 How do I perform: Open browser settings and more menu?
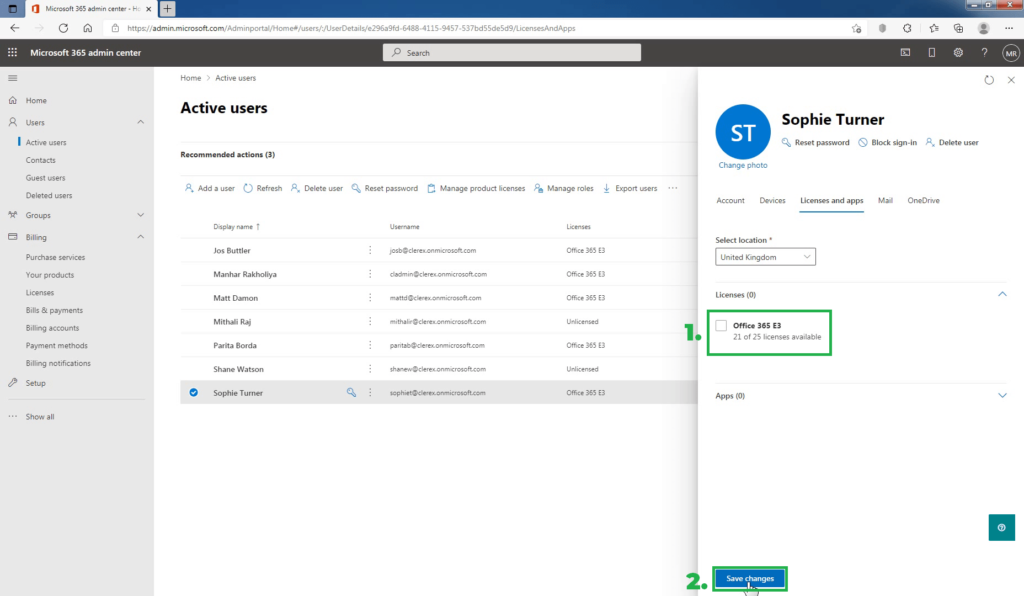click(1009, 28)
